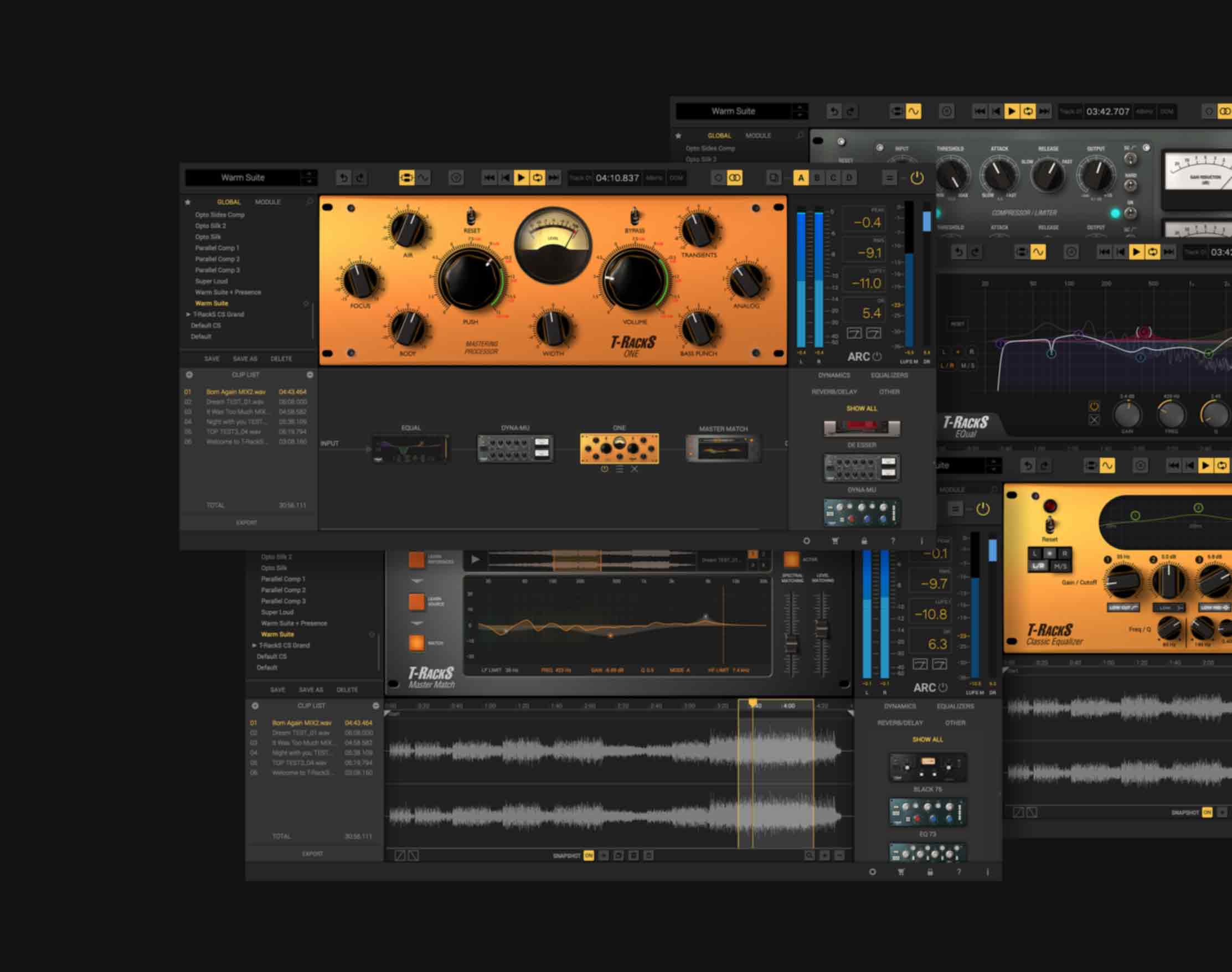Select EQUALIZERS category in front ONE module browser

(x=889, y=376)
